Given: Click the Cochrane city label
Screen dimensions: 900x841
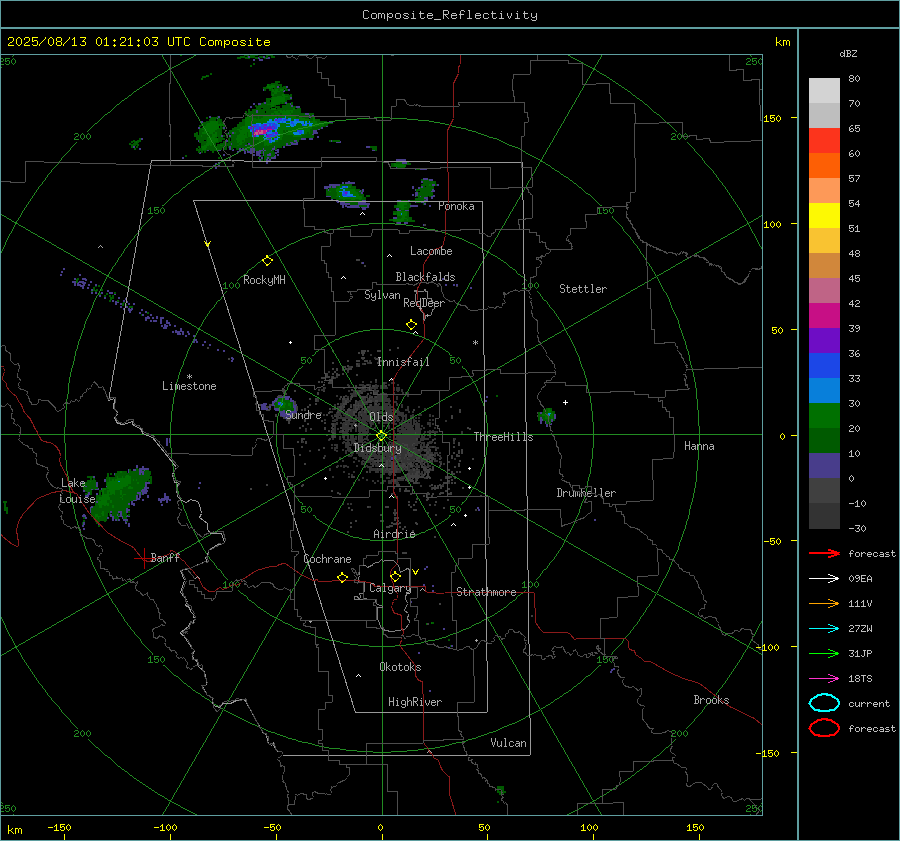Looking at the screenshot, I should 327,559.
